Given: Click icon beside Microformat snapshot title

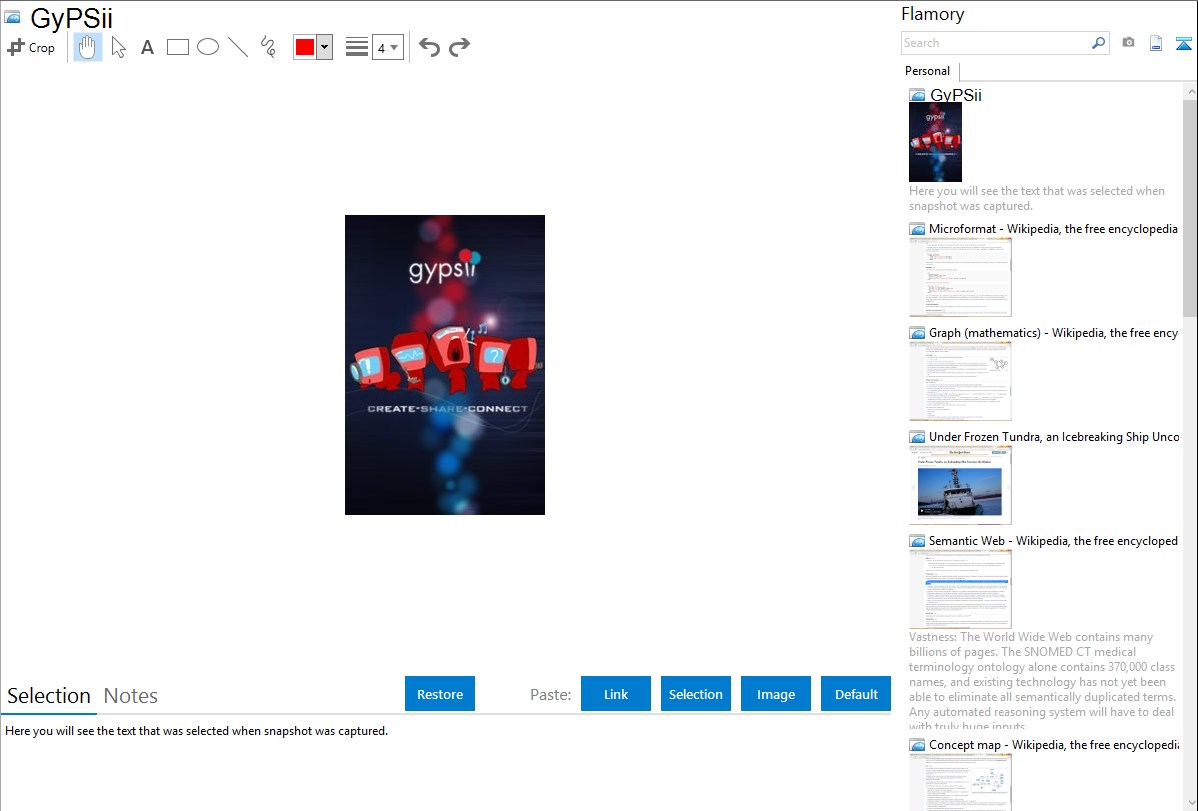Looking at the screenshot, I should (x=917, y=229).
